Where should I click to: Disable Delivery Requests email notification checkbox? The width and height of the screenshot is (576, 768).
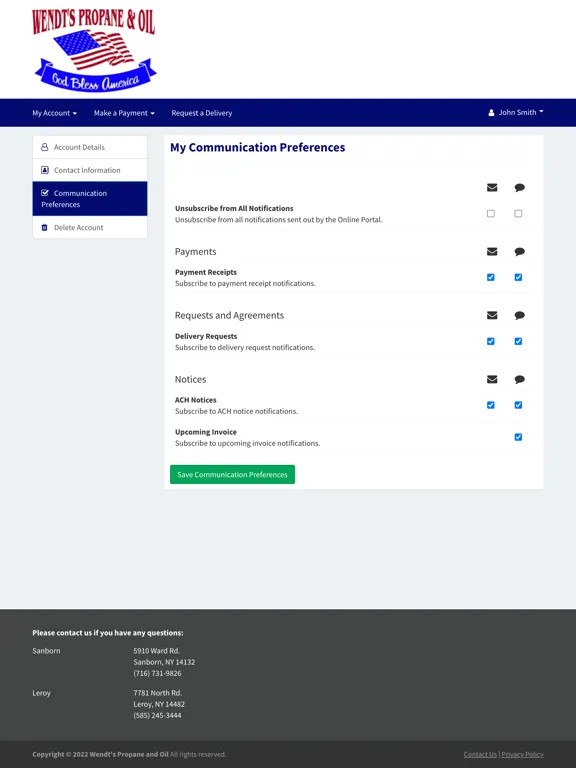[x=491, y=341]
